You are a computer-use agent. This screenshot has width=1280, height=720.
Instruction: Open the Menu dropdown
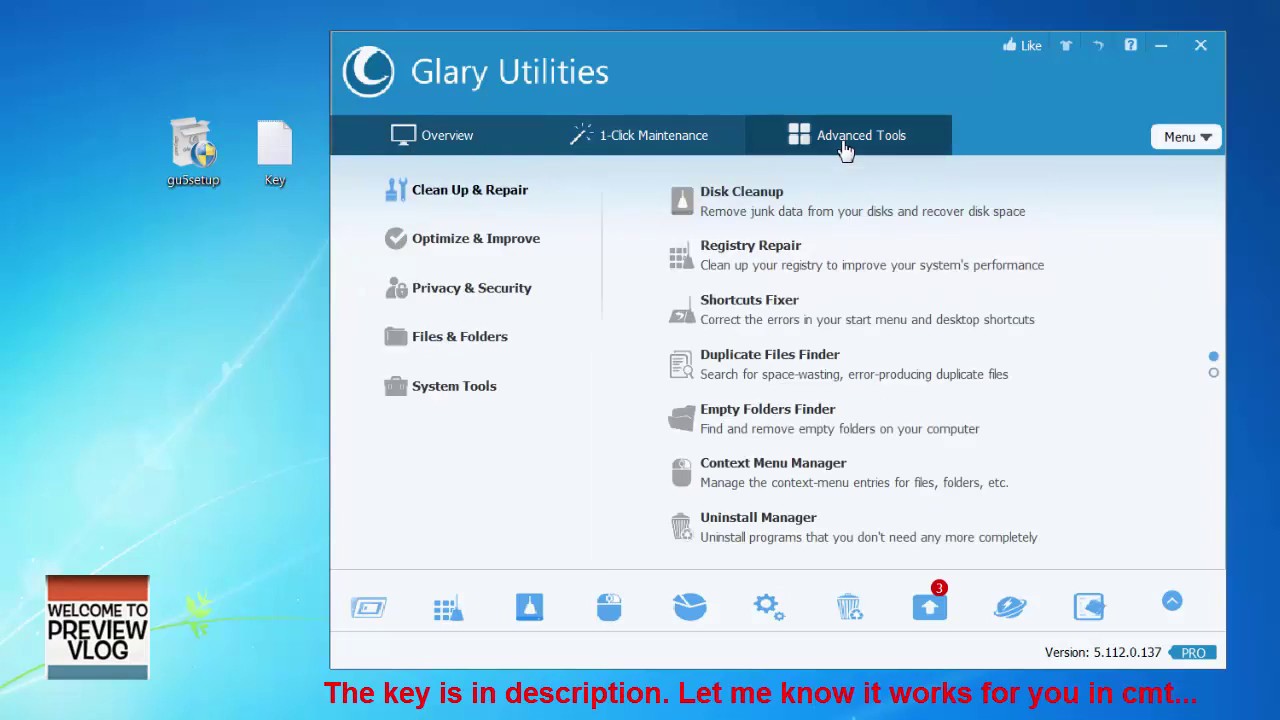(1186, 137)
